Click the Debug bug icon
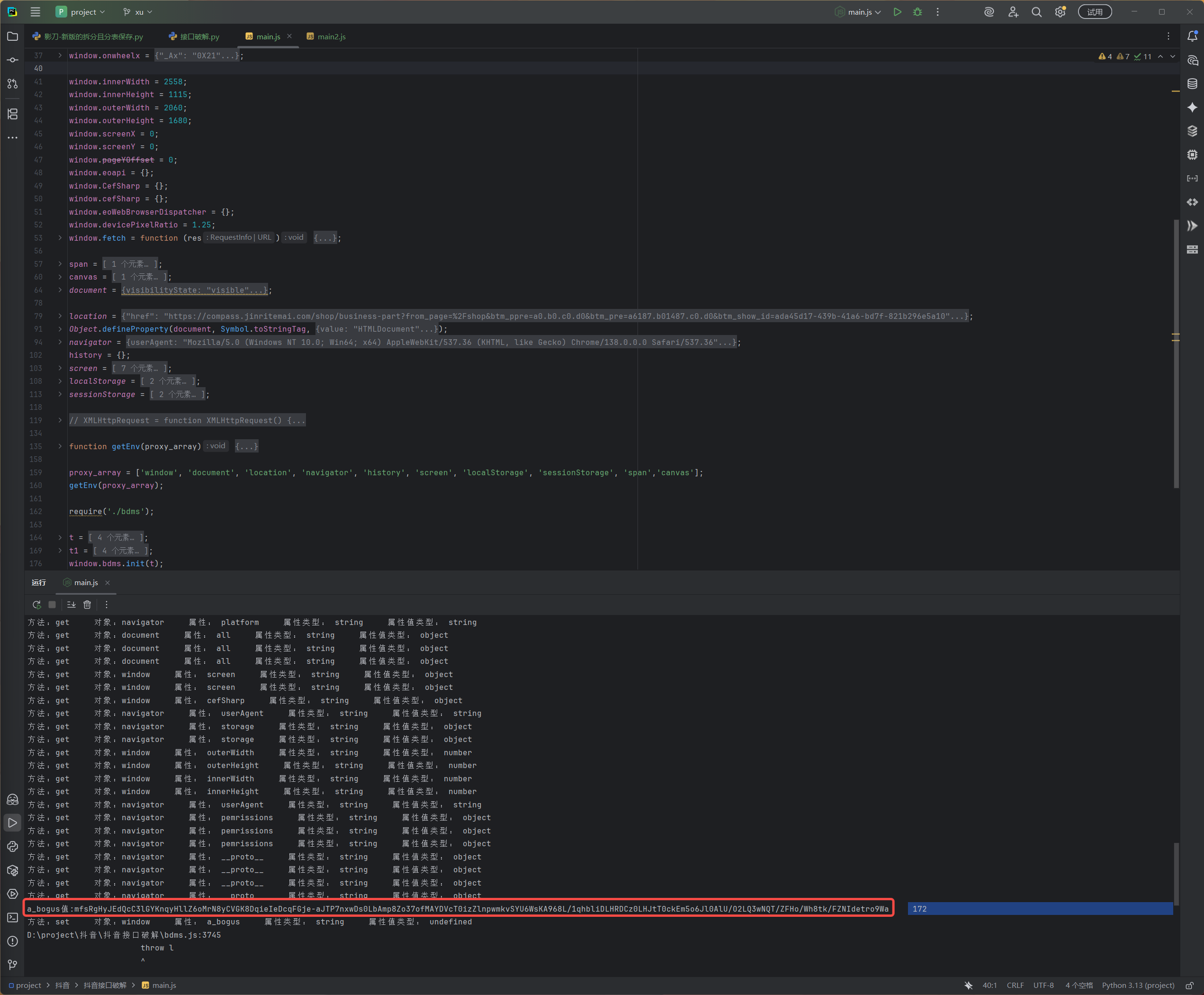 coord(917,12)
